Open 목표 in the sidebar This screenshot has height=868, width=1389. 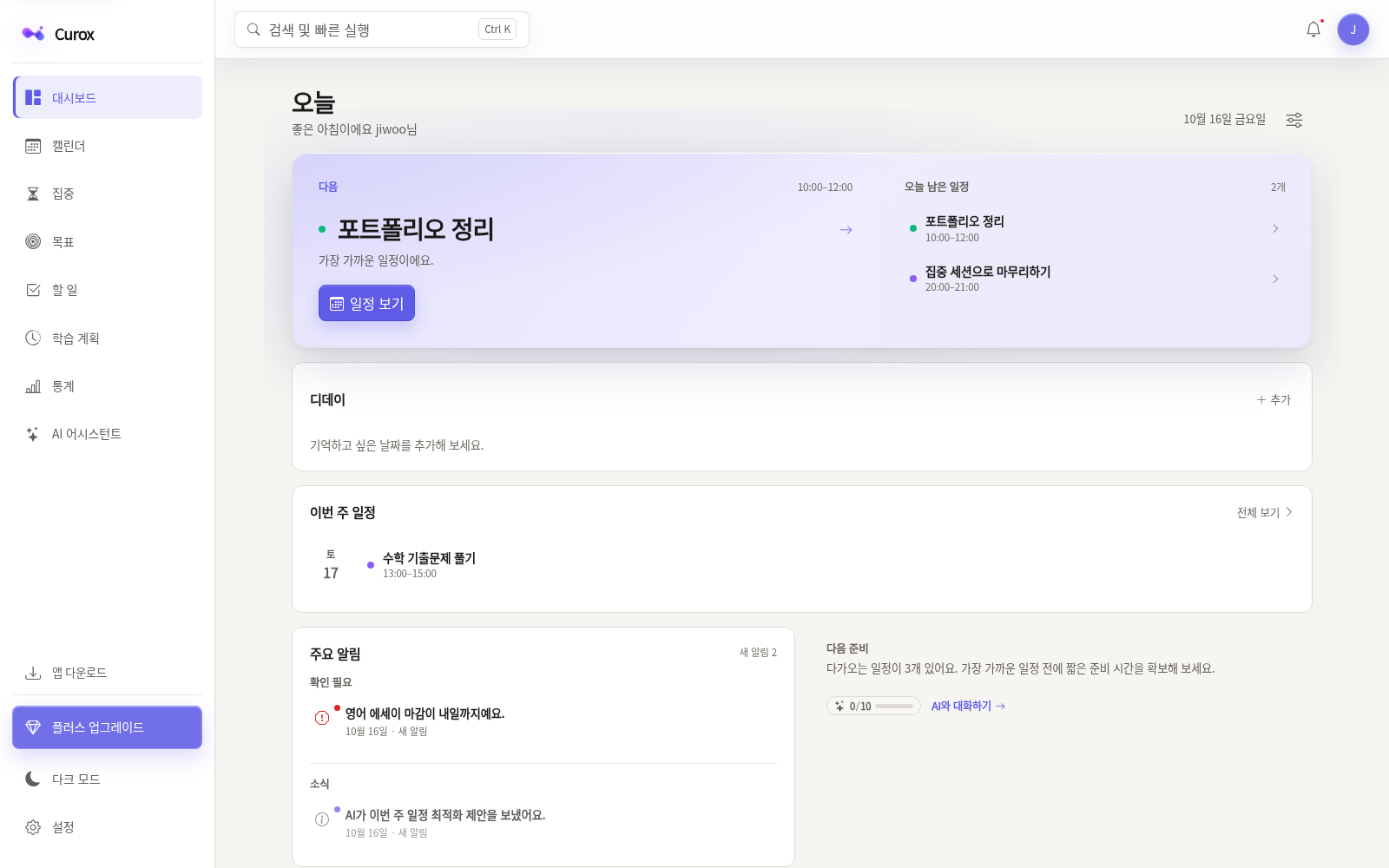click(x=108, y=241)
